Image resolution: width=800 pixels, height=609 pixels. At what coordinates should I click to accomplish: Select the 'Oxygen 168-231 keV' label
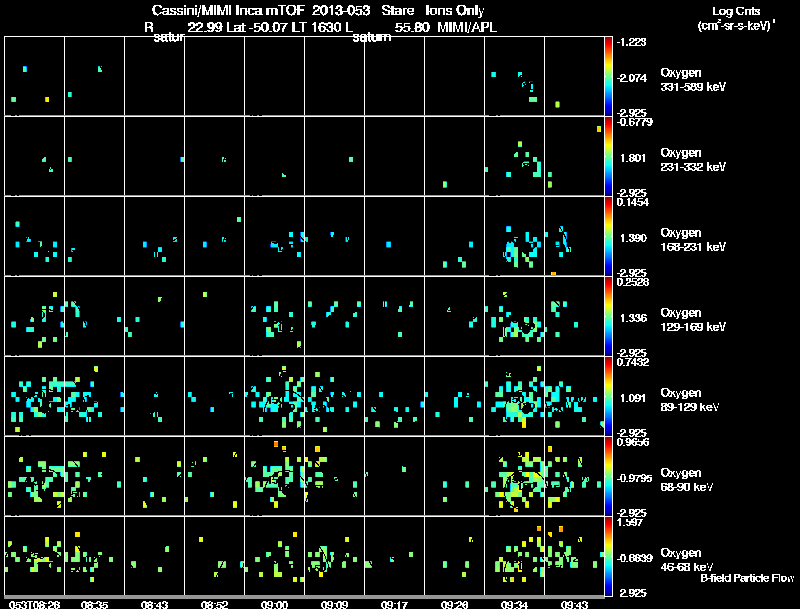tap(693, 240)
